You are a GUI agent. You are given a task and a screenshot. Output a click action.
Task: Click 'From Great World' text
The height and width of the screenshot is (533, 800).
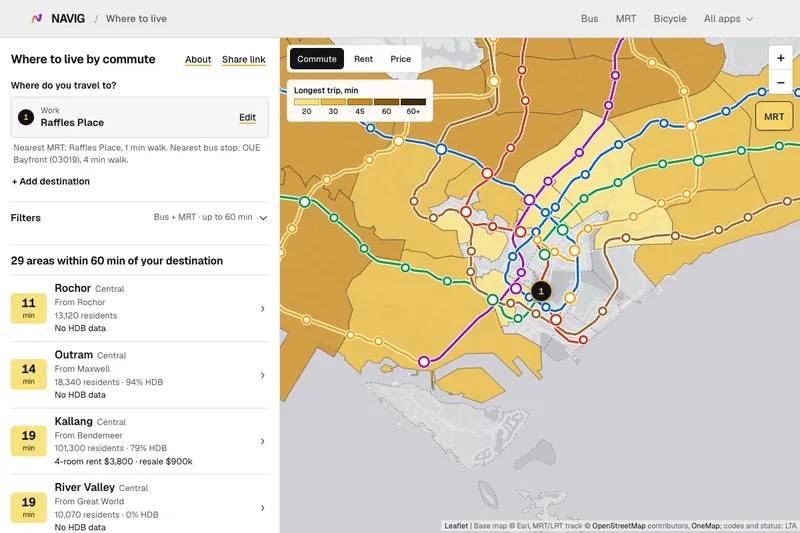tap(89, 501)
